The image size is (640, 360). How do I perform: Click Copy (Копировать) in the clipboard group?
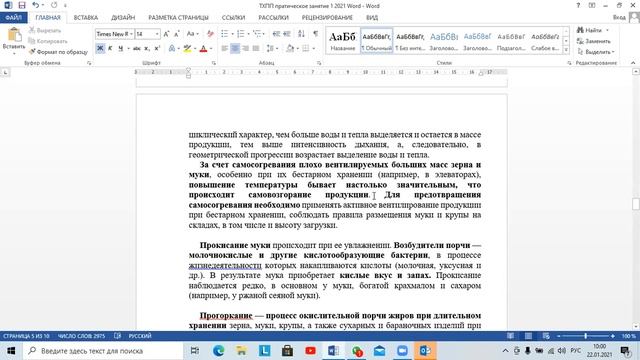click(48, 41)
